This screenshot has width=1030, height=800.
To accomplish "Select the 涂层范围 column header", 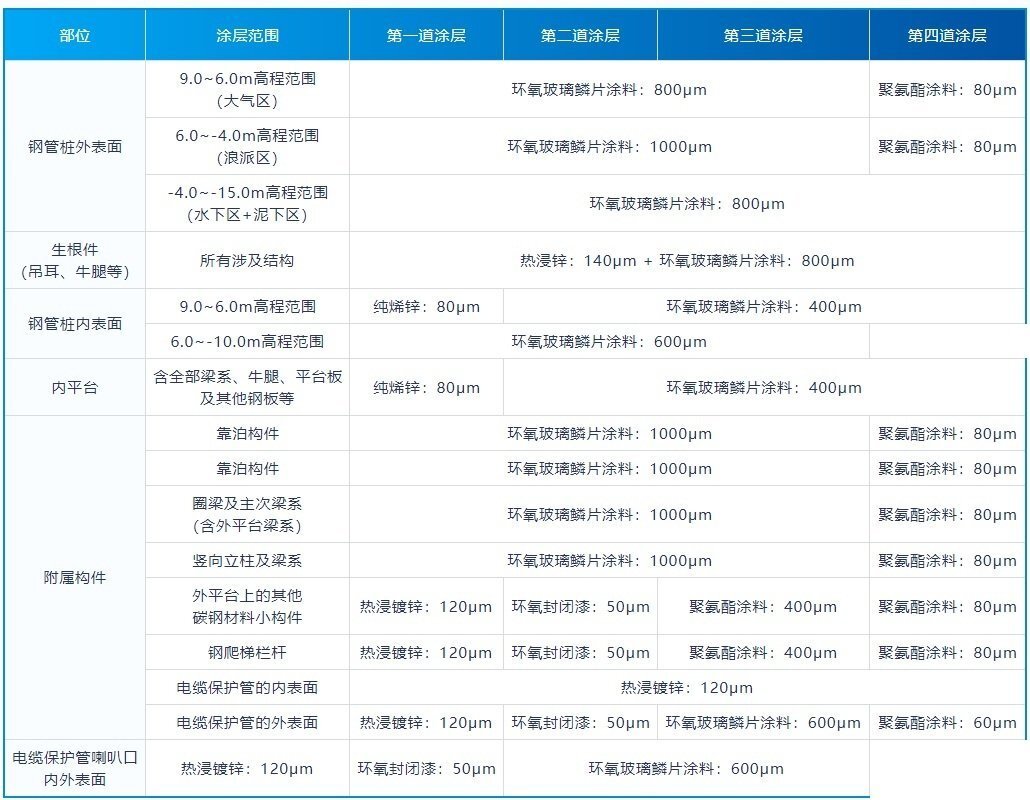I will [x=247, y=35].
